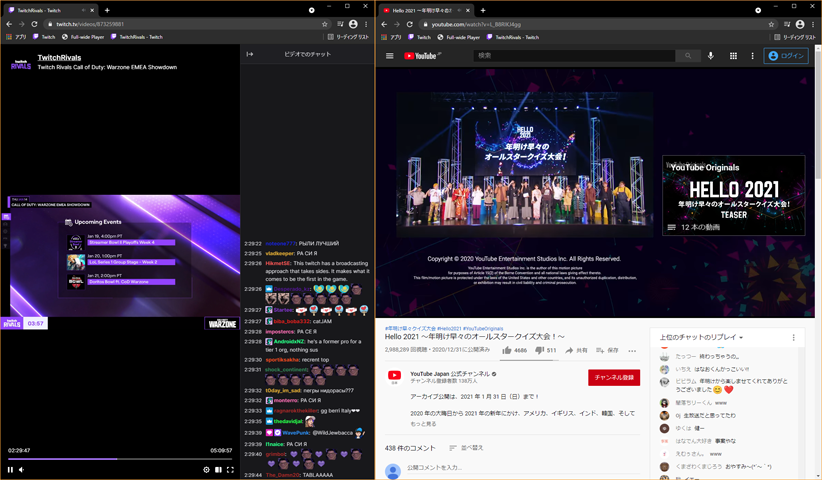The height and width of the screenshot is (480, 822).
Task: Click the YouTube login button
Action: click(x=786, y=56)
